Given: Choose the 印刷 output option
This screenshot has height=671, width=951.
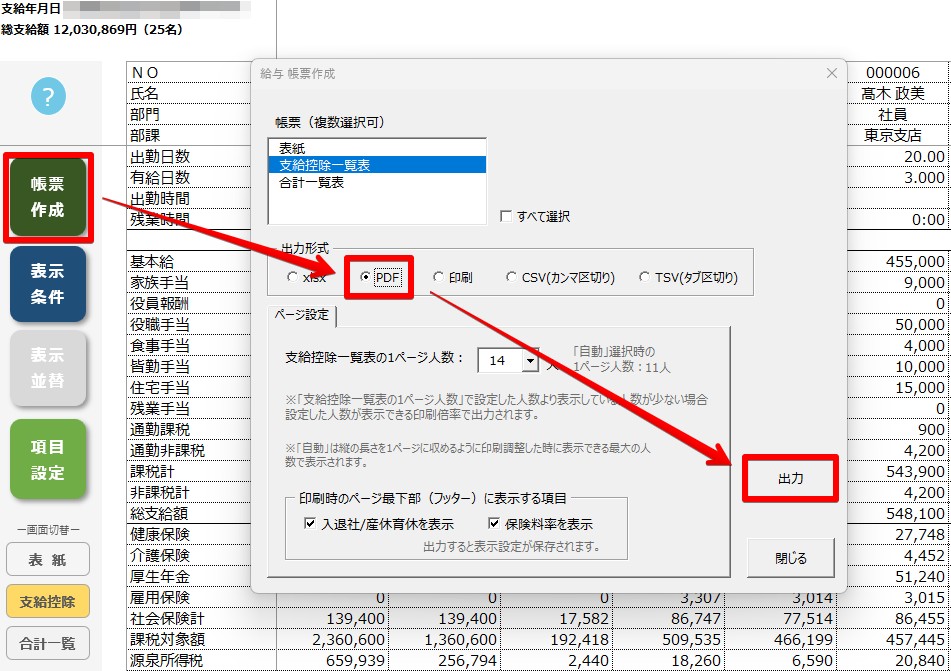Looking at the screenshot, I should click(x=438, y=277).
